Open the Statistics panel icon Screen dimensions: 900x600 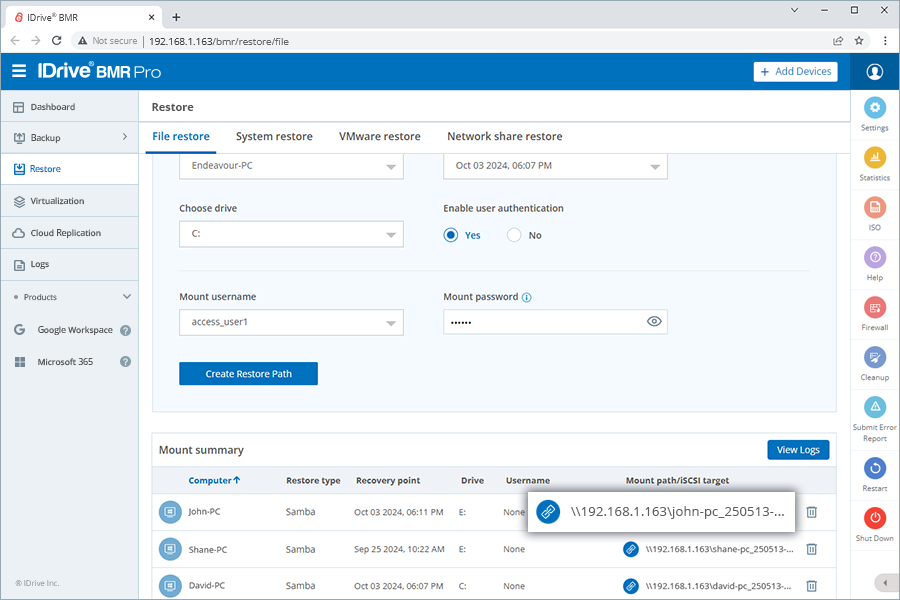875,158
